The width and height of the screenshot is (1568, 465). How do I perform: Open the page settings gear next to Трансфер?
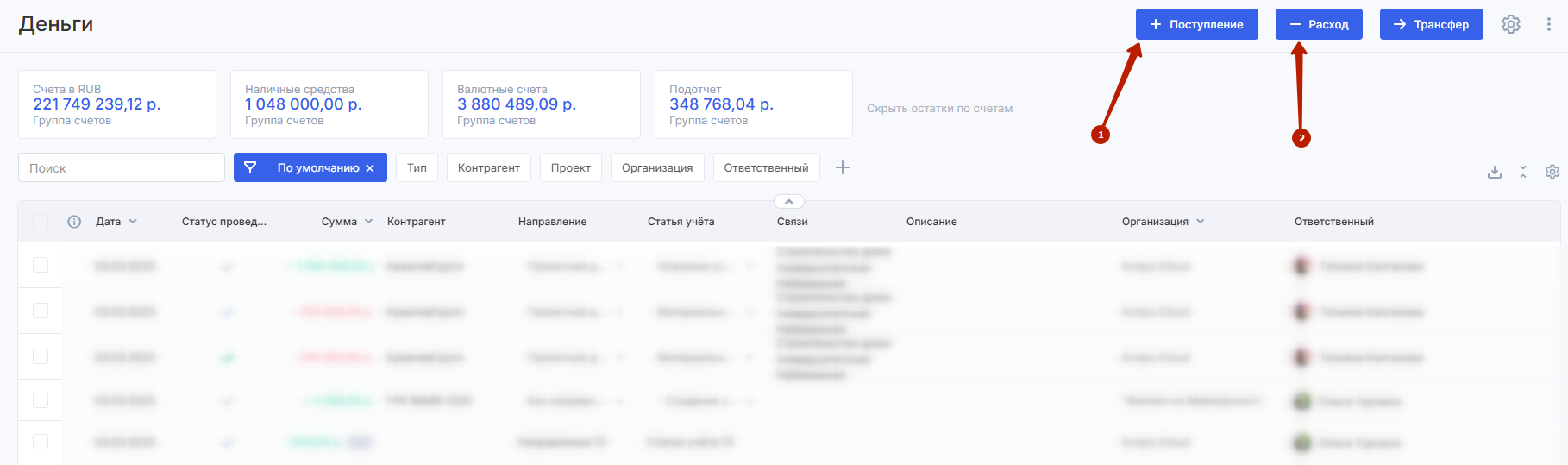pyautogui.click(x=1510, y=24)
